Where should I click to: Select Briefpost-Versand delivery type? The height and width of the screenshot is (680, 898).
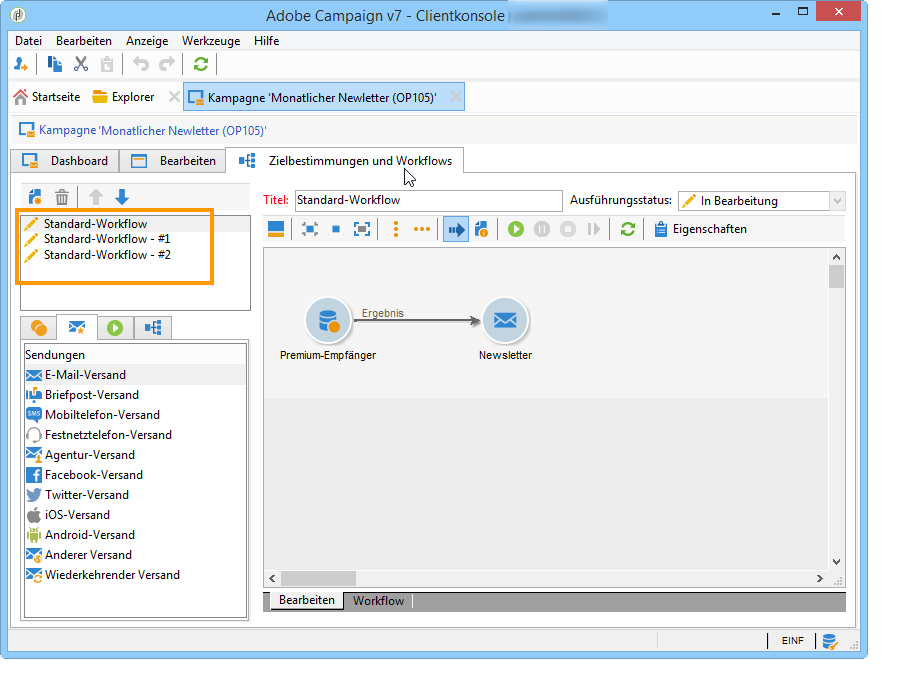point(135,395)
